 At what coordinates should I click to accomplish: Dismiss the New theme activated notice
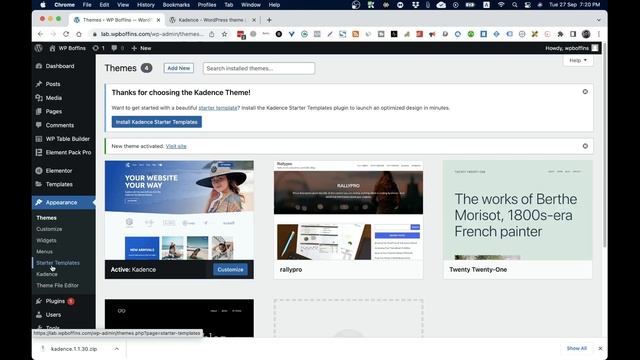point(585,146)
